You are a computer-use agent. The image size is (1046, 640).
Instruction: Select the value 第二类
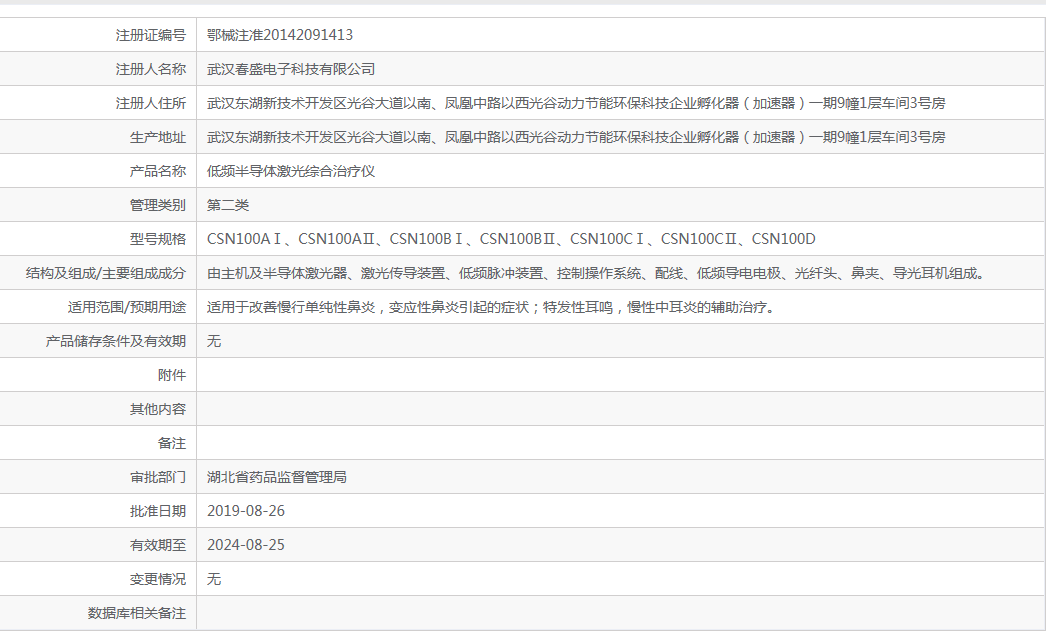click(x=227, y=206)
